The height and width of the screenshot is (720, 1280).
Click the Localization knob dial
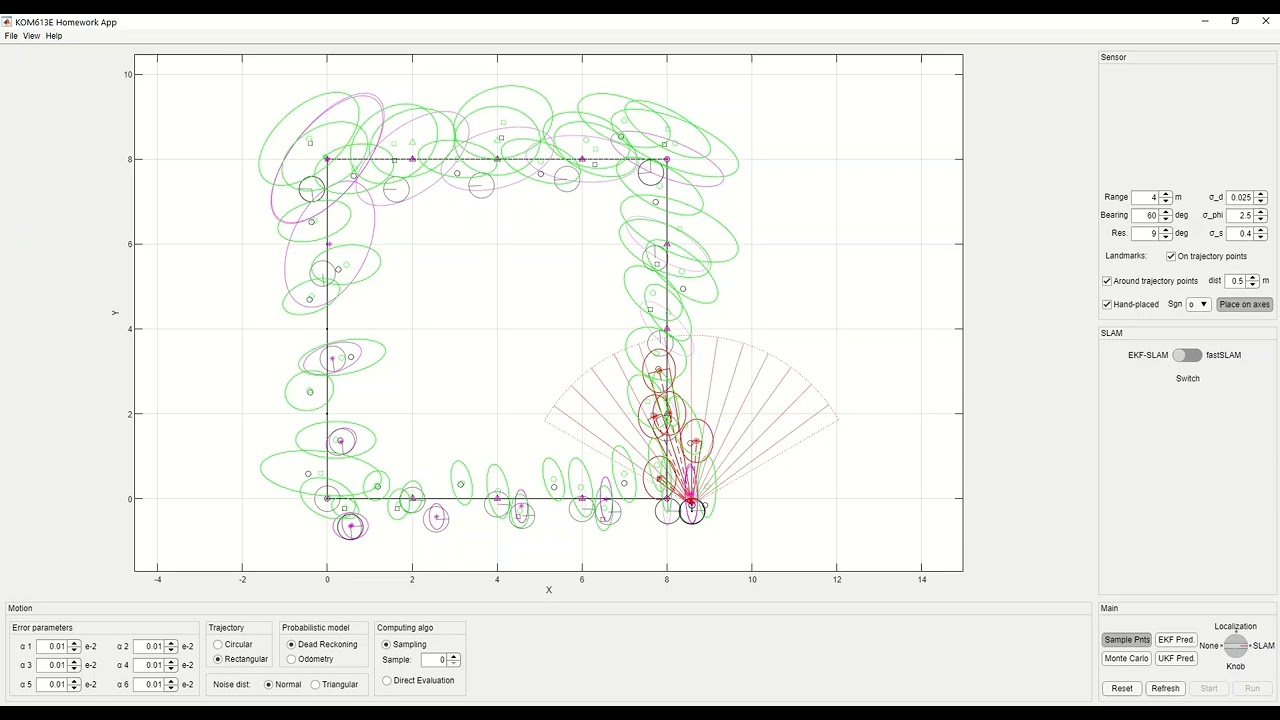(x=1236, y=646)
